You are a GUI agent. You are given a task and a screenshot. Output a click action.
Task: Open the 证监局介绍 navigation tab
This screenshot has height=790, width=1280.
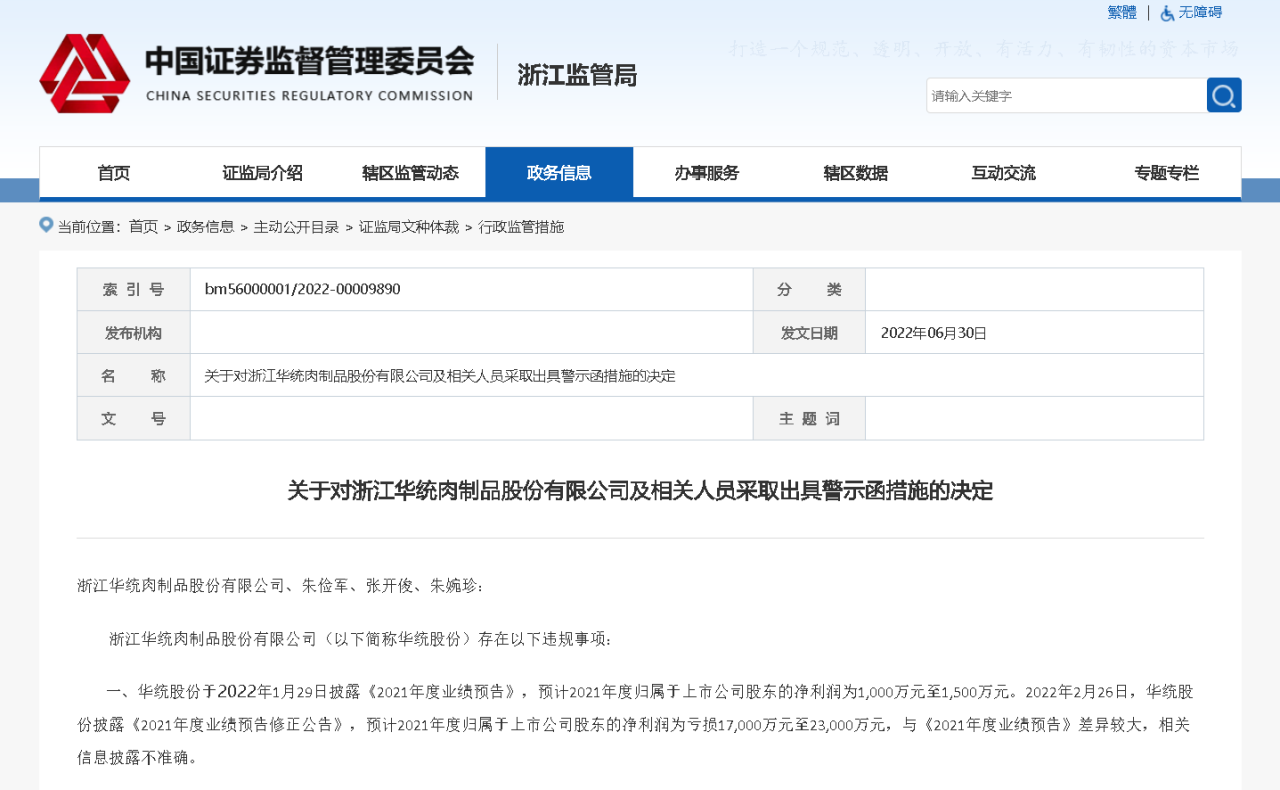[x=262, y=173]
